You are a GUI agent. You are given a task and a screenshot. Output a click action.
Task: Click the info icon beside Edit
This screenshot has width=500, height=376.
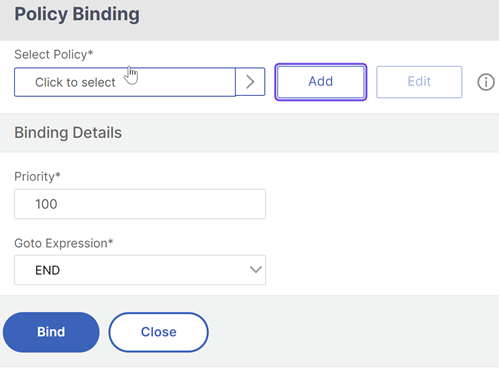(x=486, y=82)
